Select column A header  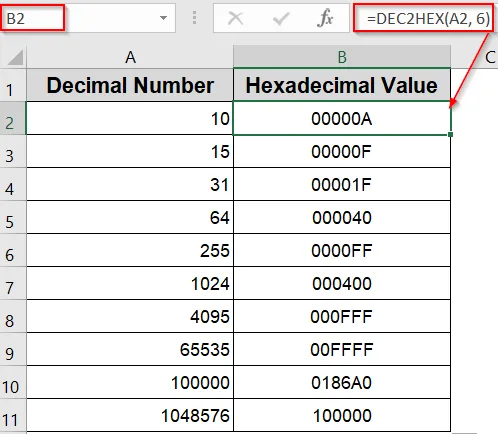pyautogui.click(x=130, y=57)
